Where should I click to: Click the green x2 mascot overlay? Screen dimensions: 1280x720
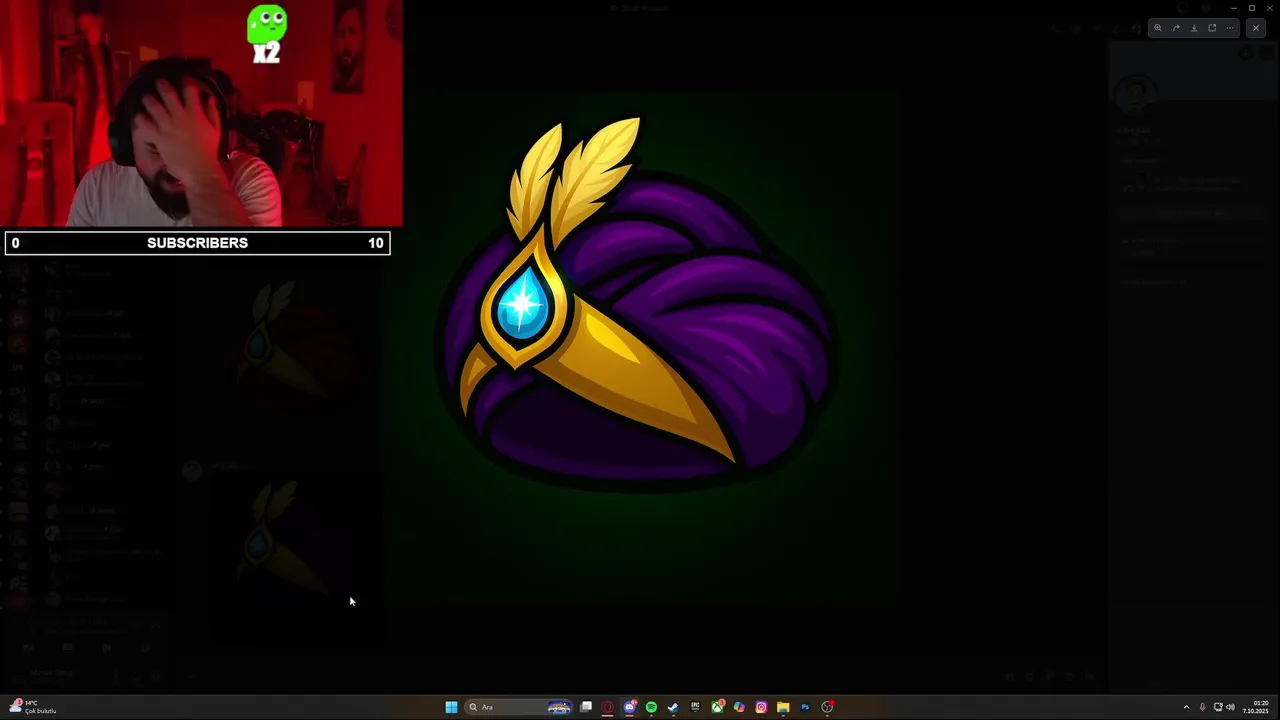pos(267,35)
